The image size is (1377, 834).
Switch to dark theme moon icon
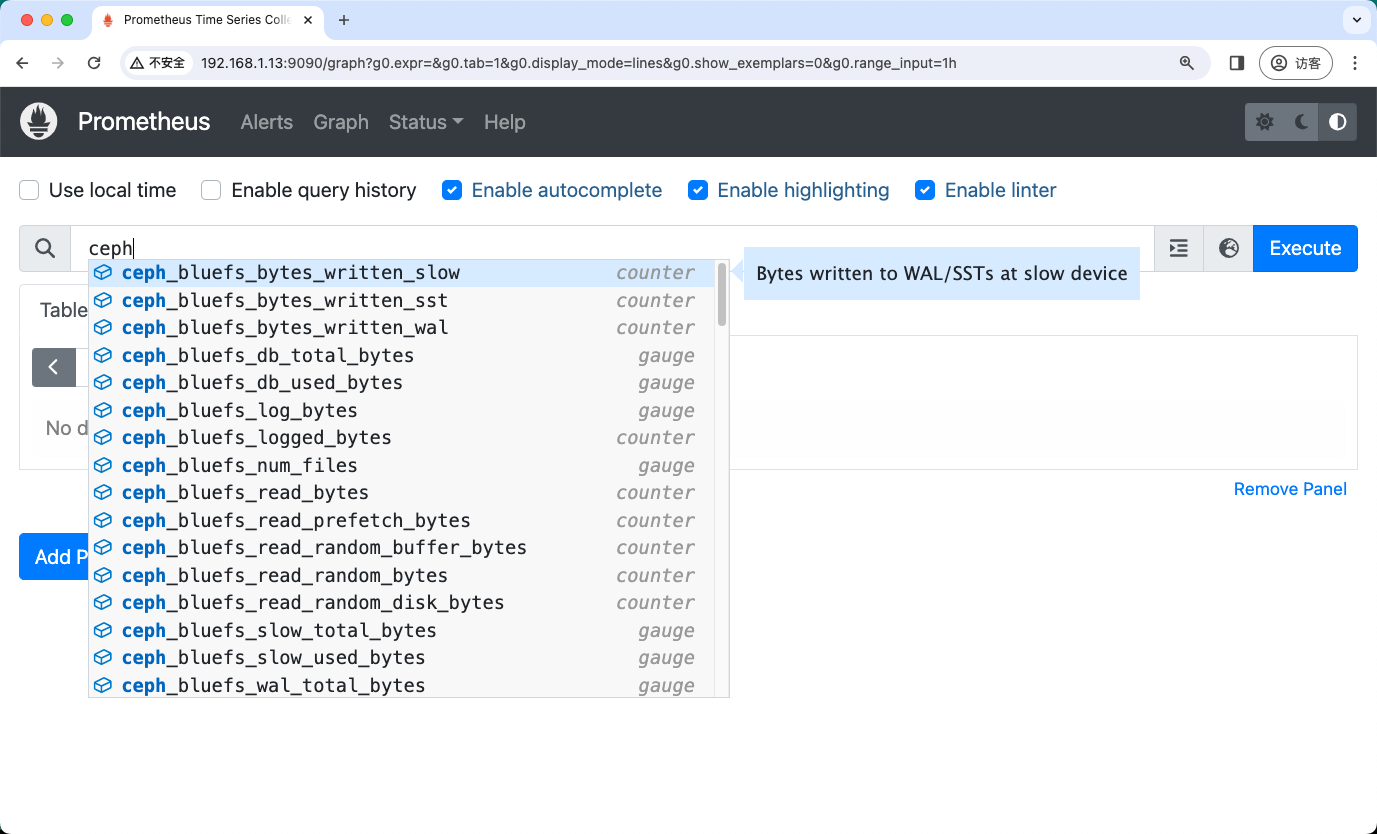pyautogui.click(x=1301, y=122)
